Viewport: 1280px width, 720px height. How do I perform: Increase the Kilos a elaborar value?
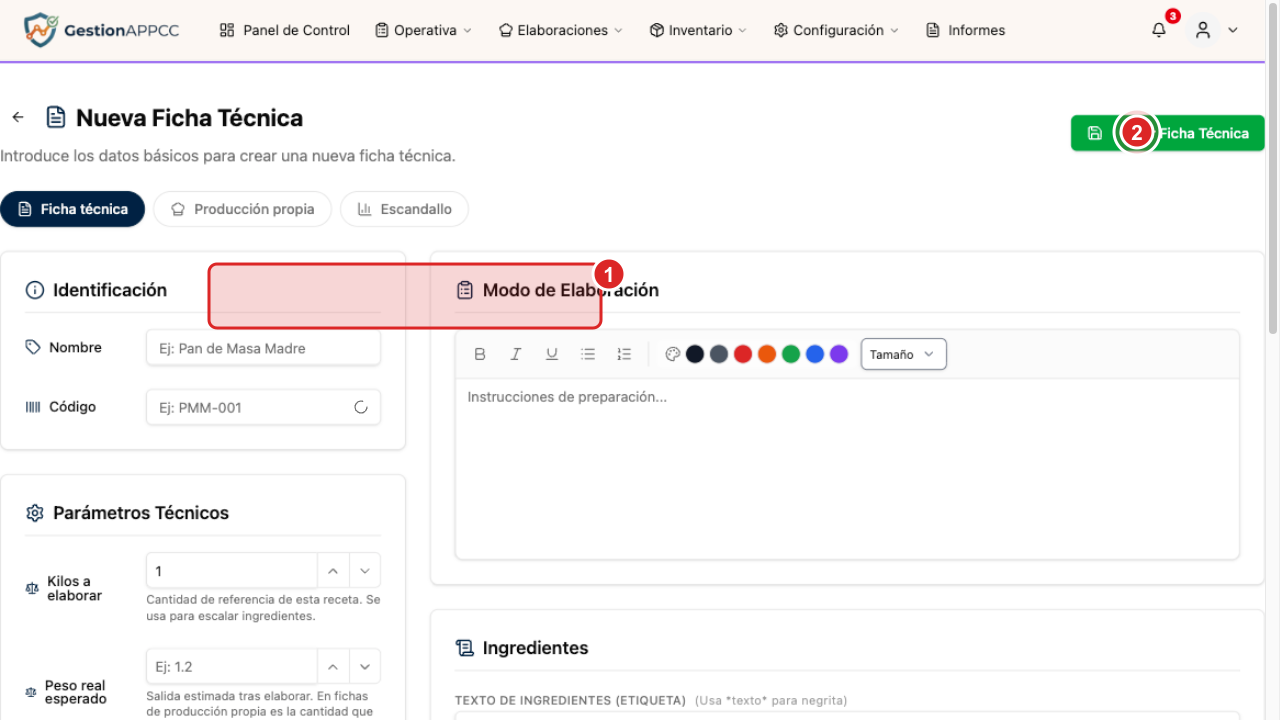coord(333,571)
